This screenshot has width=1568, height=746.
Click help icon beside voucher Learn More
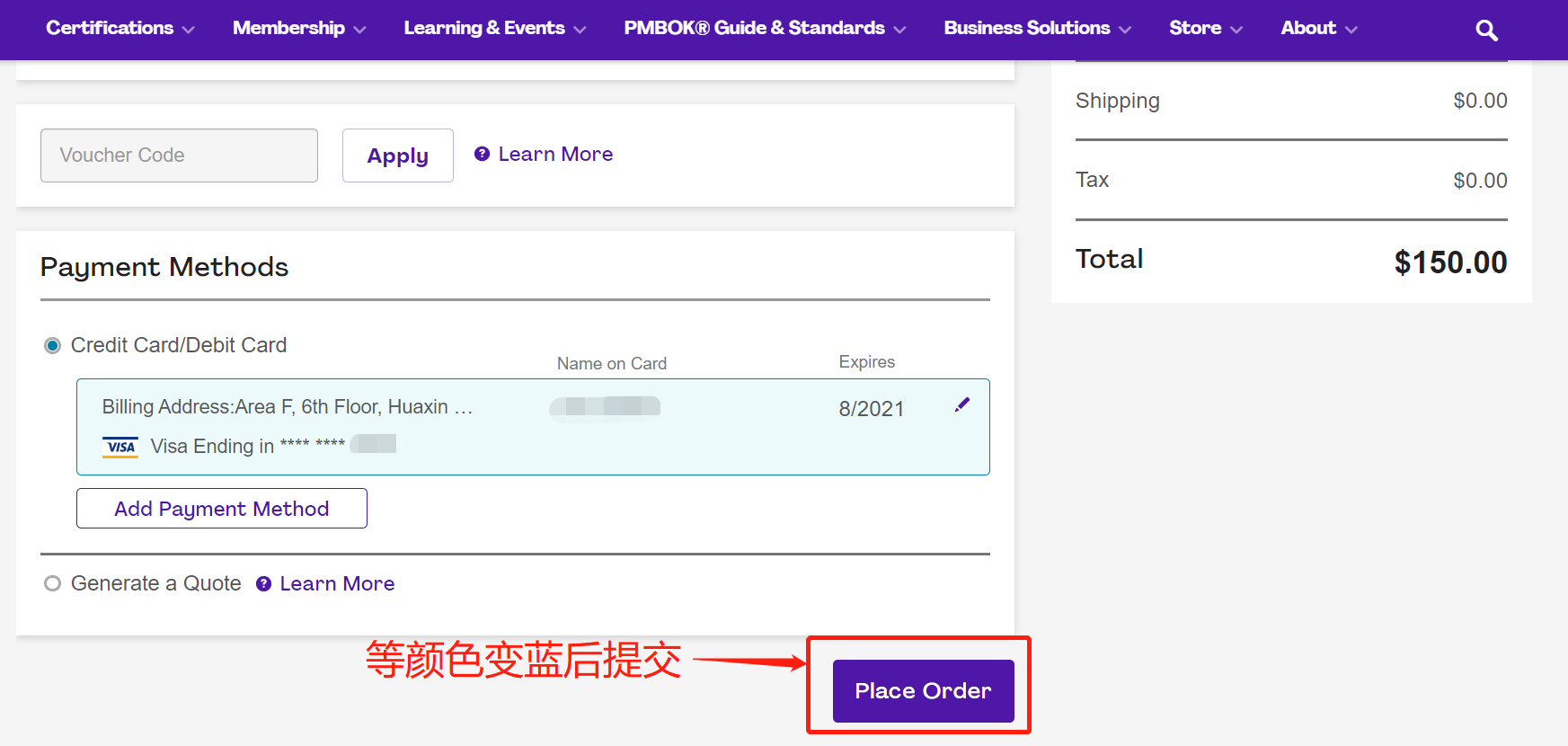click(x=482, y=154)
